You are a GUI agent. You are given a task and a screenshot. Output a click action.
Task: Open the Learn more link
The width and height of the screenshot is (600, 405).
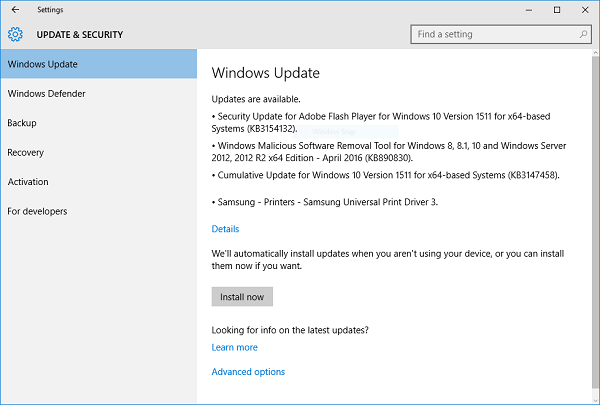tap(235, 347)
